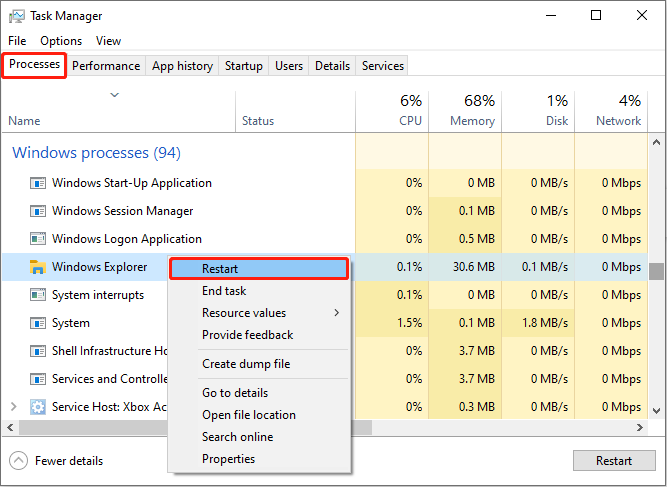667x487 pixels.
Task: Switch to the App history tab
Action: click(x=182, y=66)
